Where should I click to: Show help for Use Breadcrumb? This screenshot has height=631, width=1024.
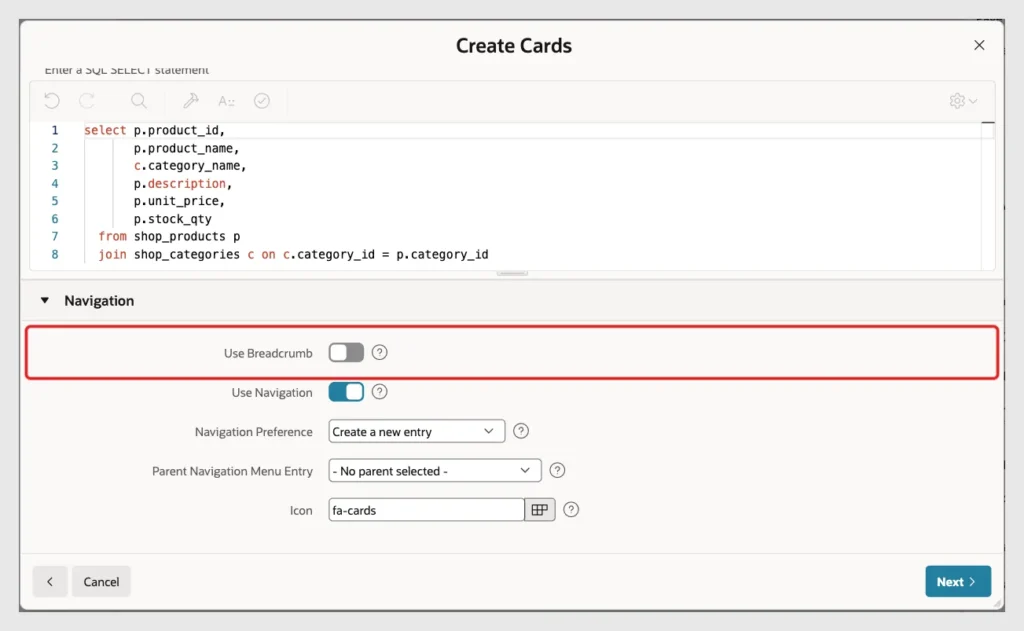(379, 353)
